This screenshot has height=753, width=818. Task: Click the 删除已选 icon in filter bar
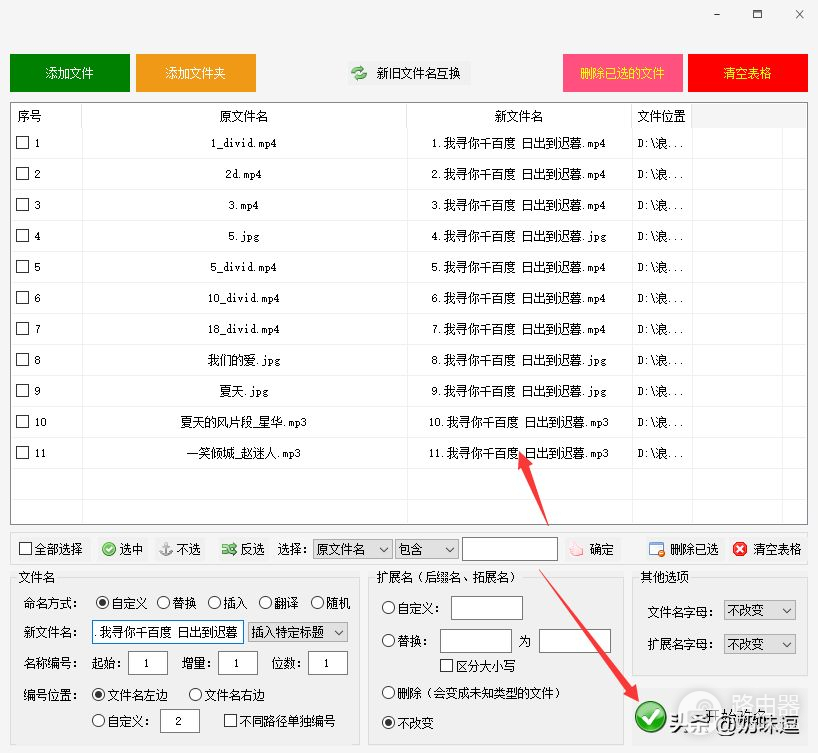coord(656,549)
